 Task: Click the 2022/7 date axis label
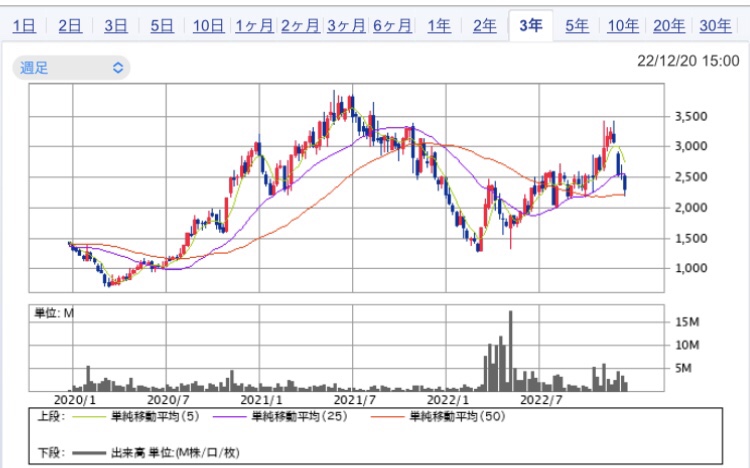[x=541, y=400]
